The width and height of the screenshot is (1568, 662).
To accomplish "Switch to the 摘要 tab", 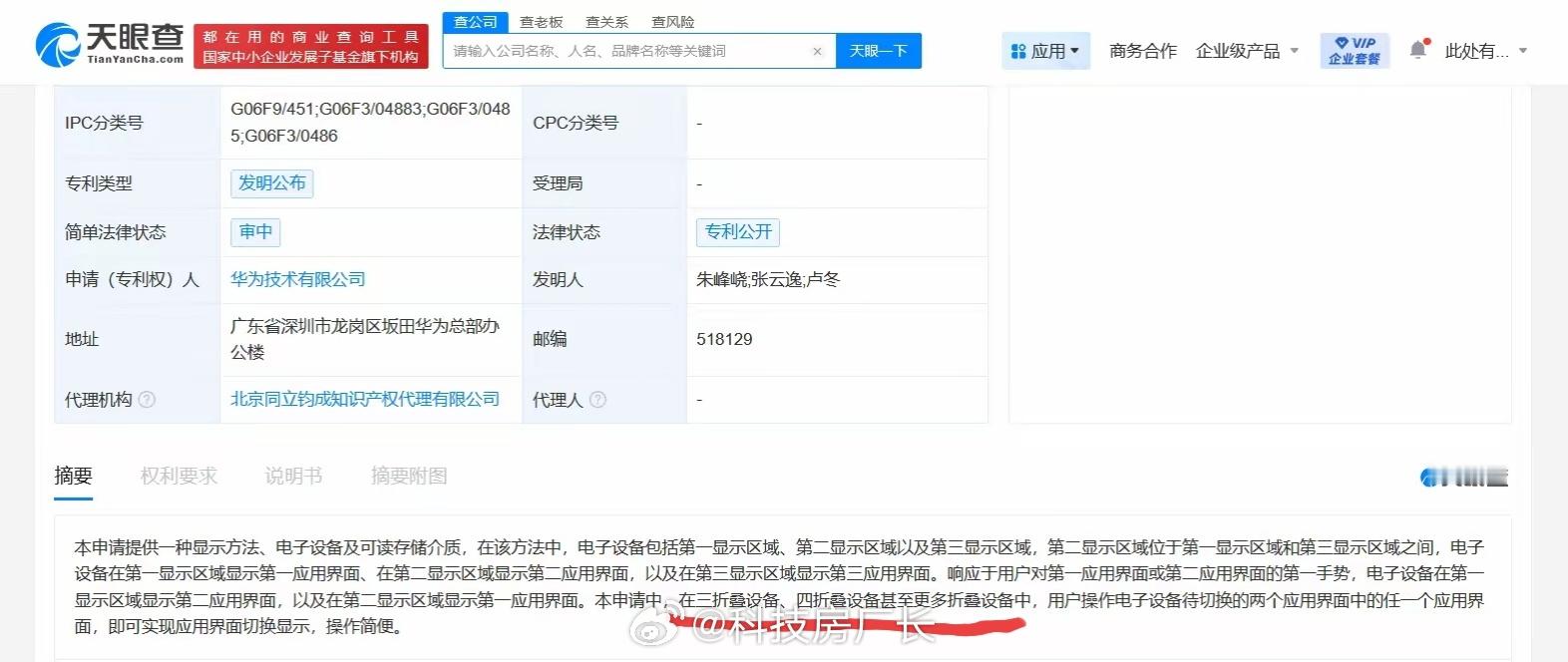I will pos(73,477).
